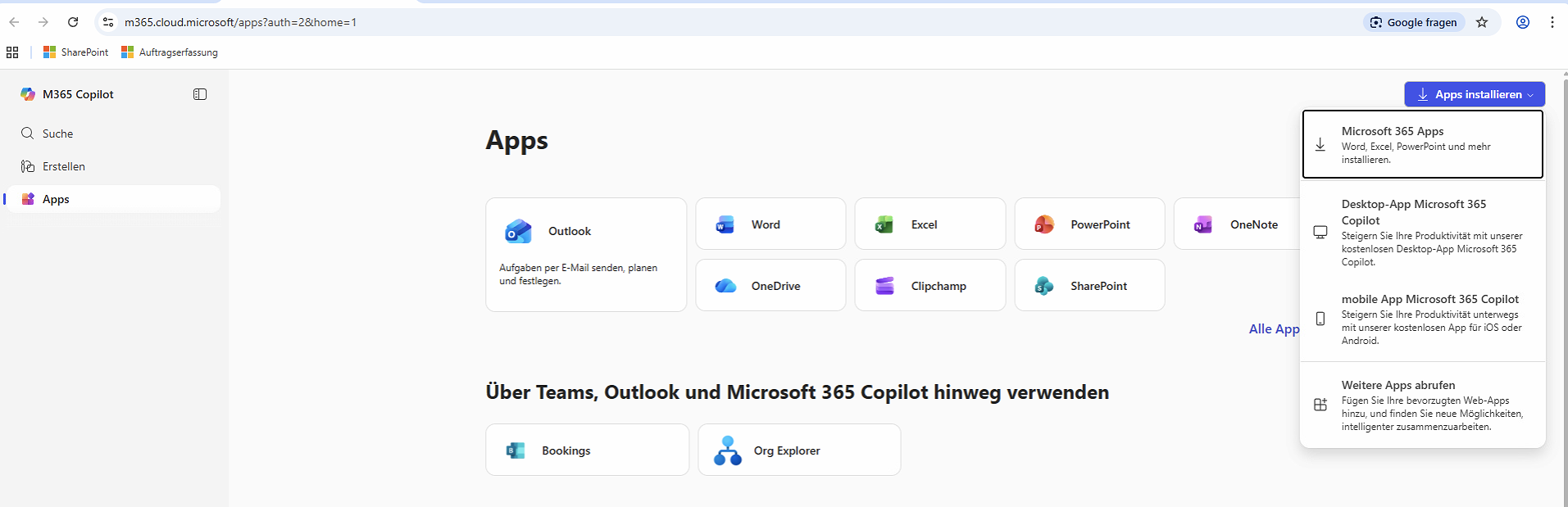The image size is (1568, 507).
Task: Open PowerPoint from the apps list
Action: (x=1089, y=224)
